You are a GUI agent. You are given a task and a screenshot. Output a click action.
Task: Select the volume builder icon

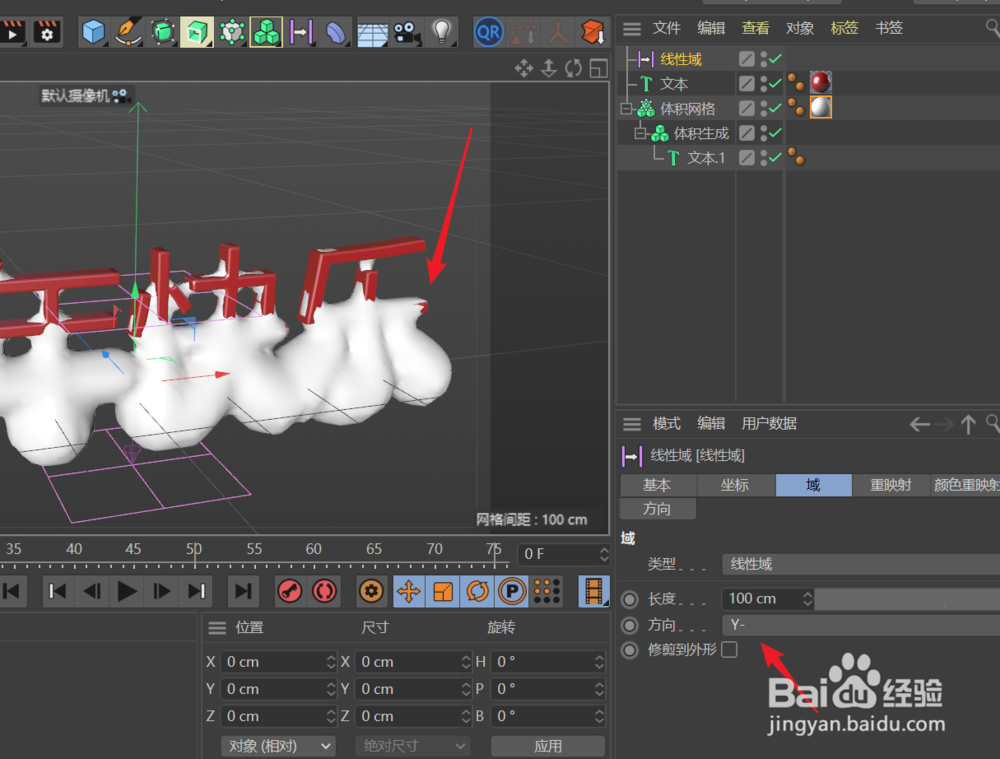(x=266, y=32)
